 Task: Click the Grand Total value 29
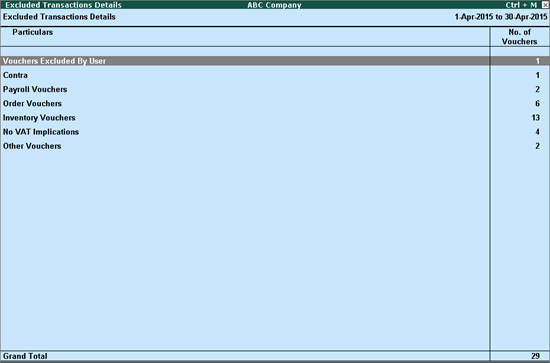535,356
